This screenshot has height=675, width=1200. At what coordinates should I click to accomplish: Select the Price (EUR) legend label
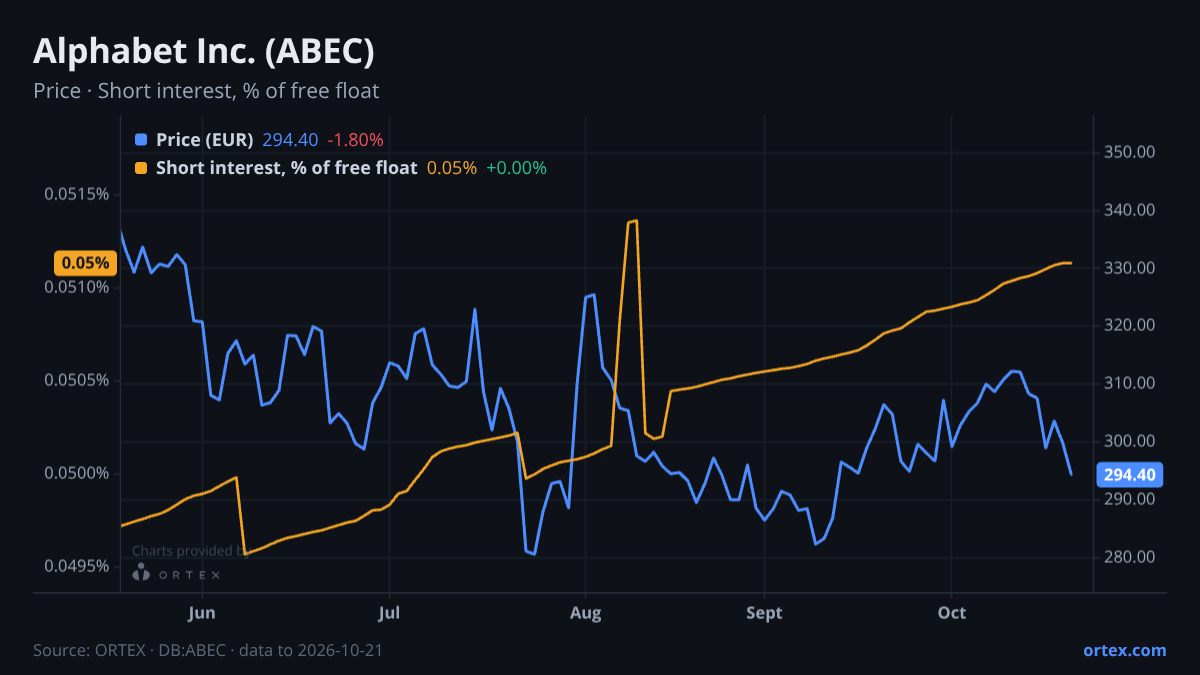[x=205, y=140]
